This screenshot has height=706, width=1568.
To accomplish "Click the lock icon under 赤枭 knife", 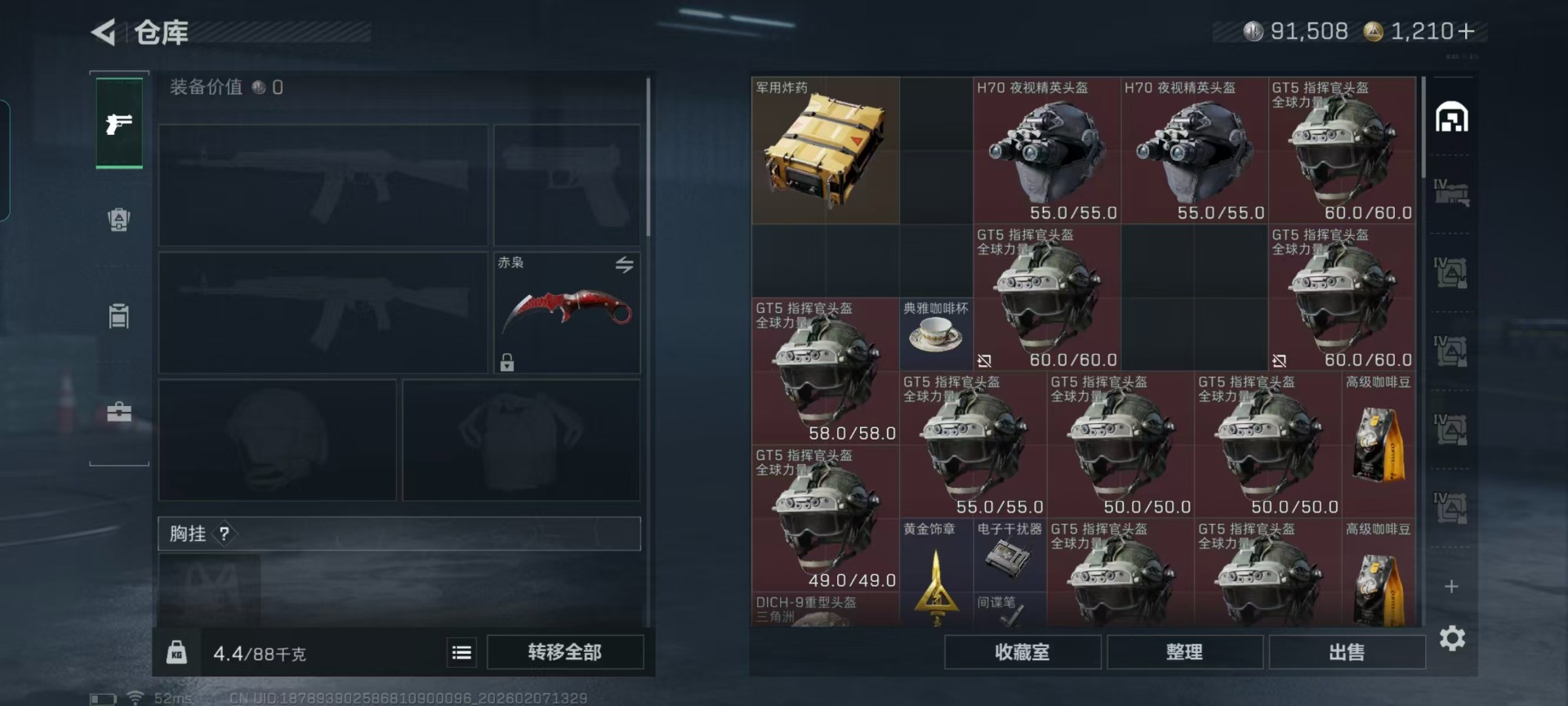I will tap(507, 362).
